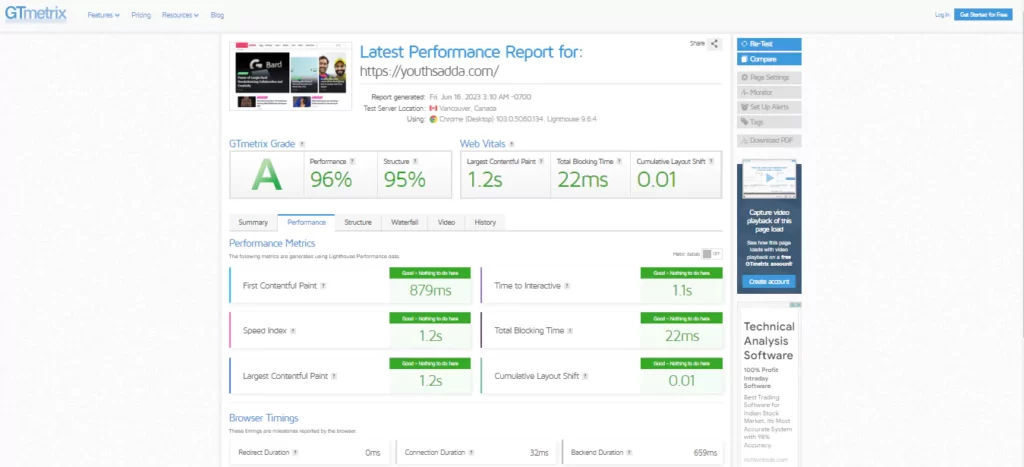Click help icon beside Speed Index
Screen dimensions: 1024x467
pos(293,330)
